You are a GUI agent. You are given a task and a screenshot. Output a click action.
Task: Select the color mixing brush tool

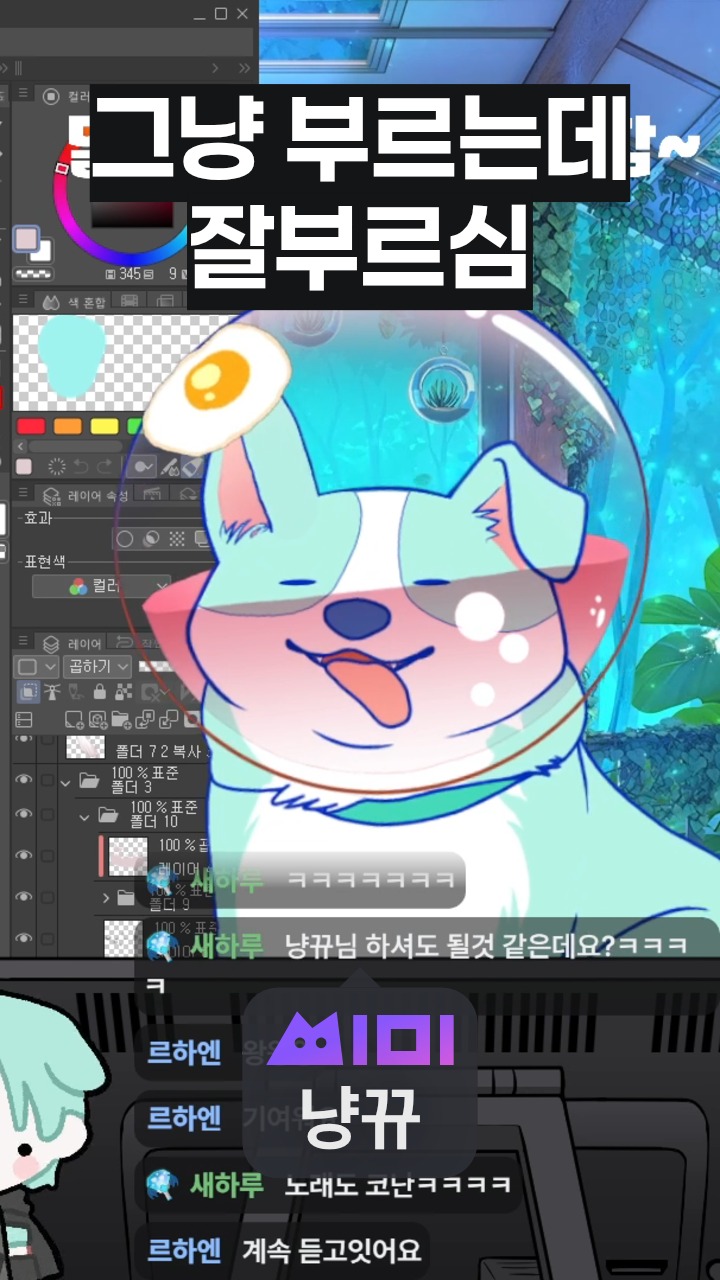[144, 467]
